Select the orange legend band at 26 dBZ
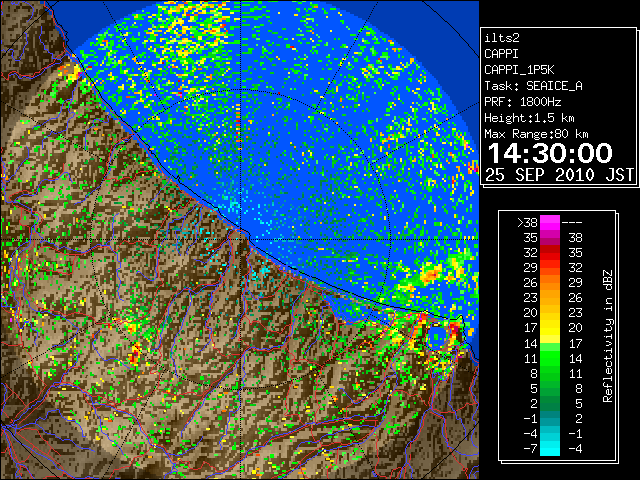Image resolution: width=640 pixels, height=480 pixels. pos(550,282)
